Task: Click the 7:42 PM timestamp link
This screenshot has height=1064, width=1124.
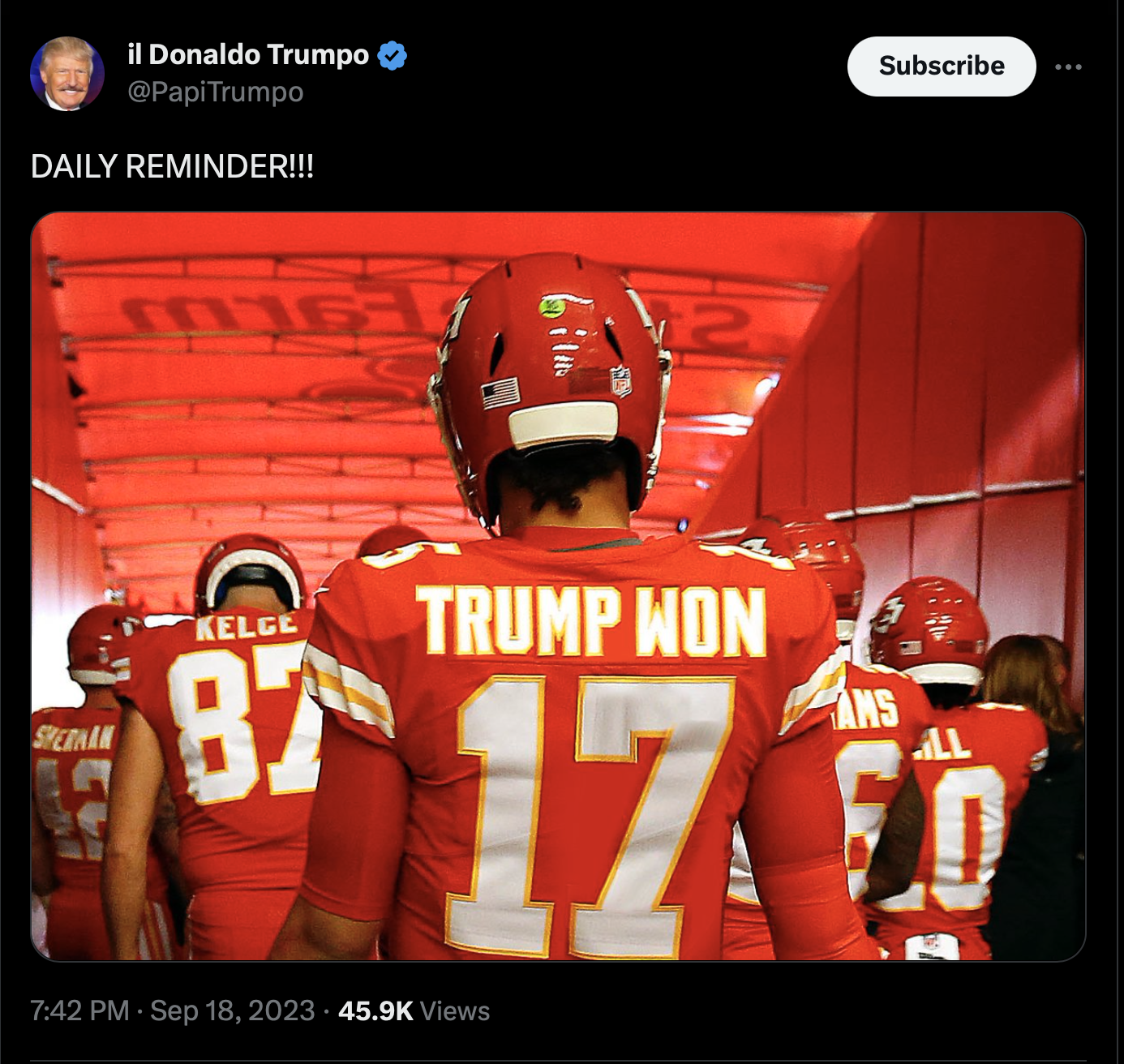Action: 79,1010
